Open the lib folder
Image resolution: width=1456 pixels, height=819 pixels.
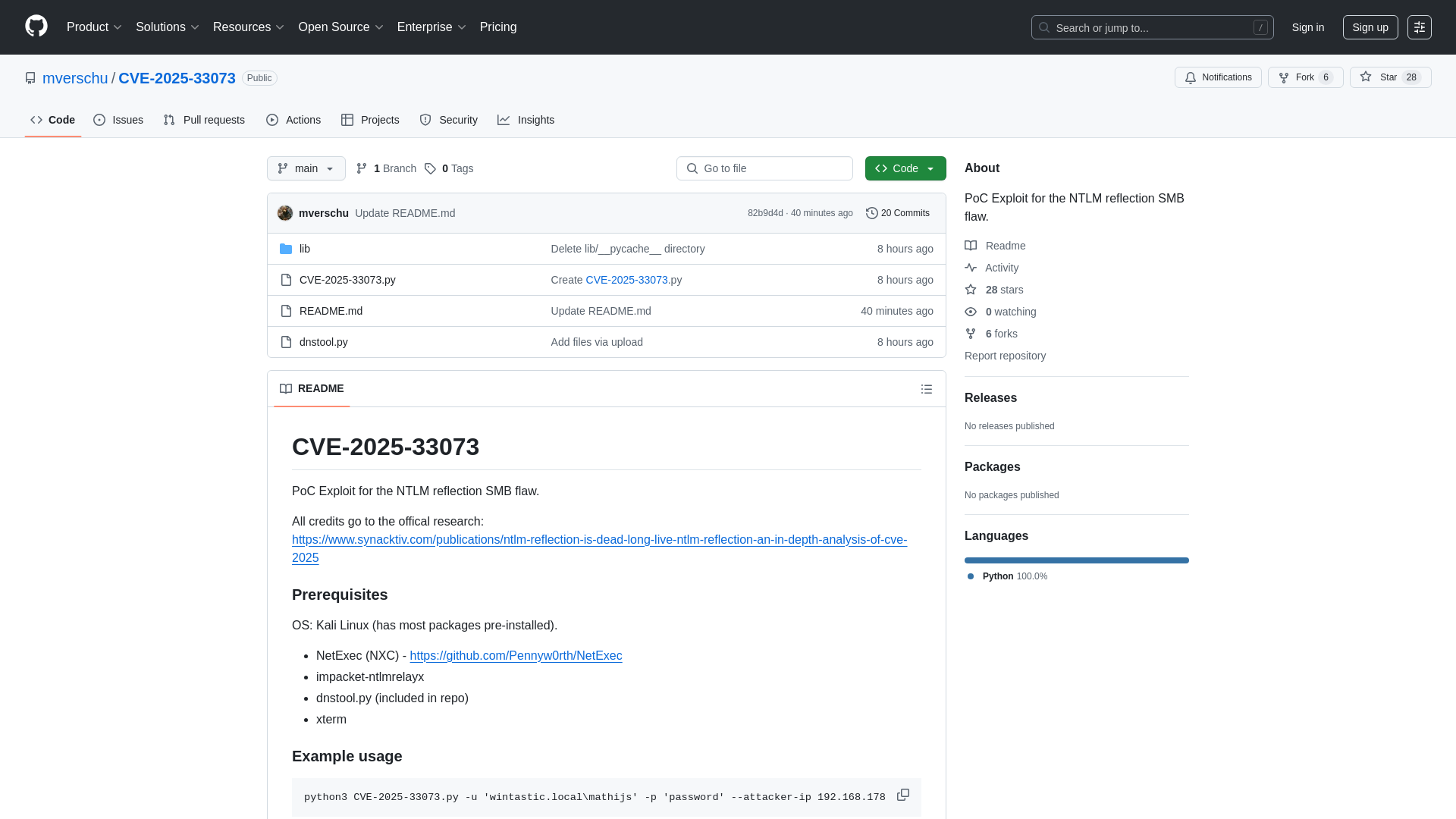(305, 249)
